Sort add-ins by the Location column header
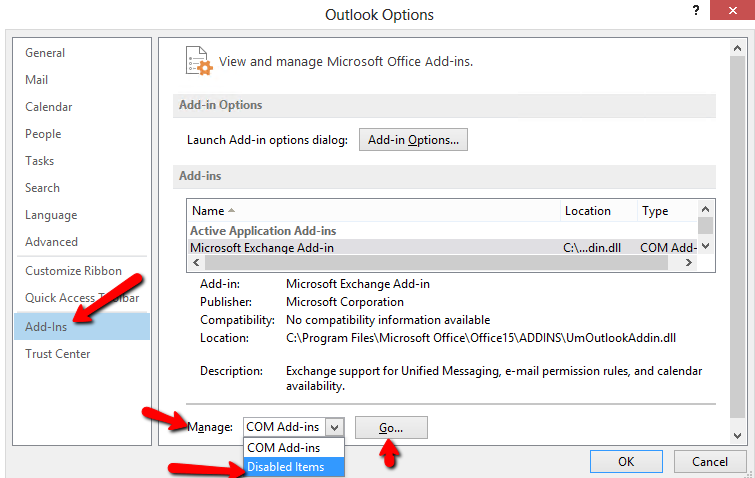 point(599,211)
